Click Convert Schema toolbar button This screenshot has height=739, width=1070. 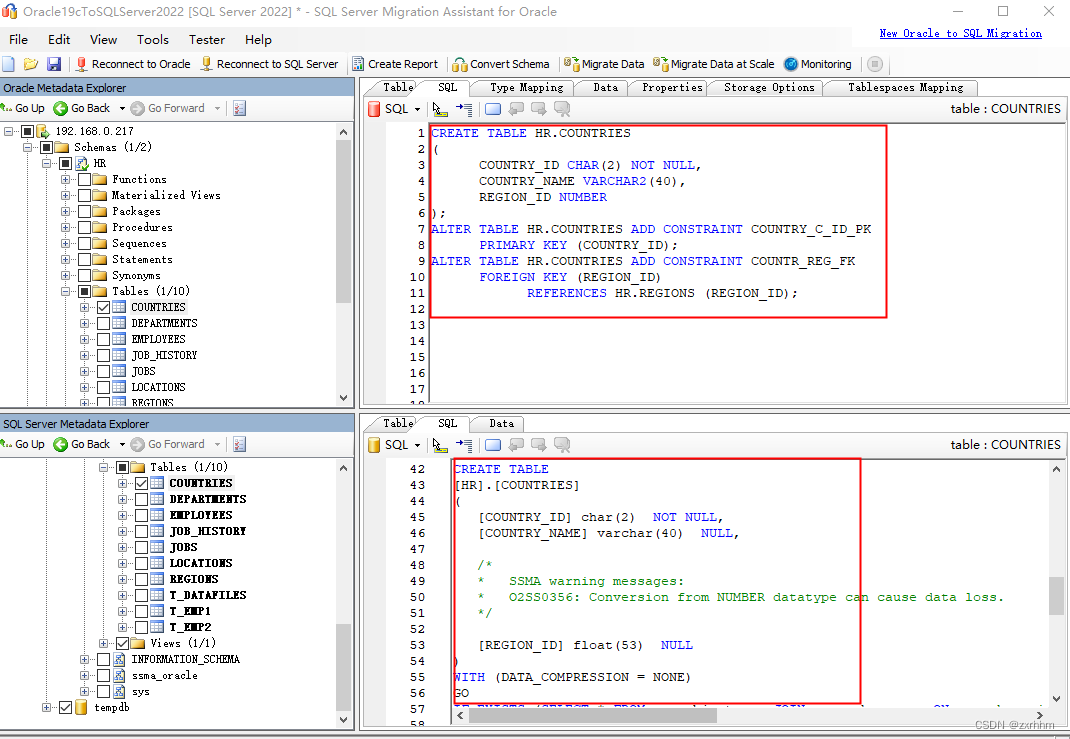click(501, 64)
